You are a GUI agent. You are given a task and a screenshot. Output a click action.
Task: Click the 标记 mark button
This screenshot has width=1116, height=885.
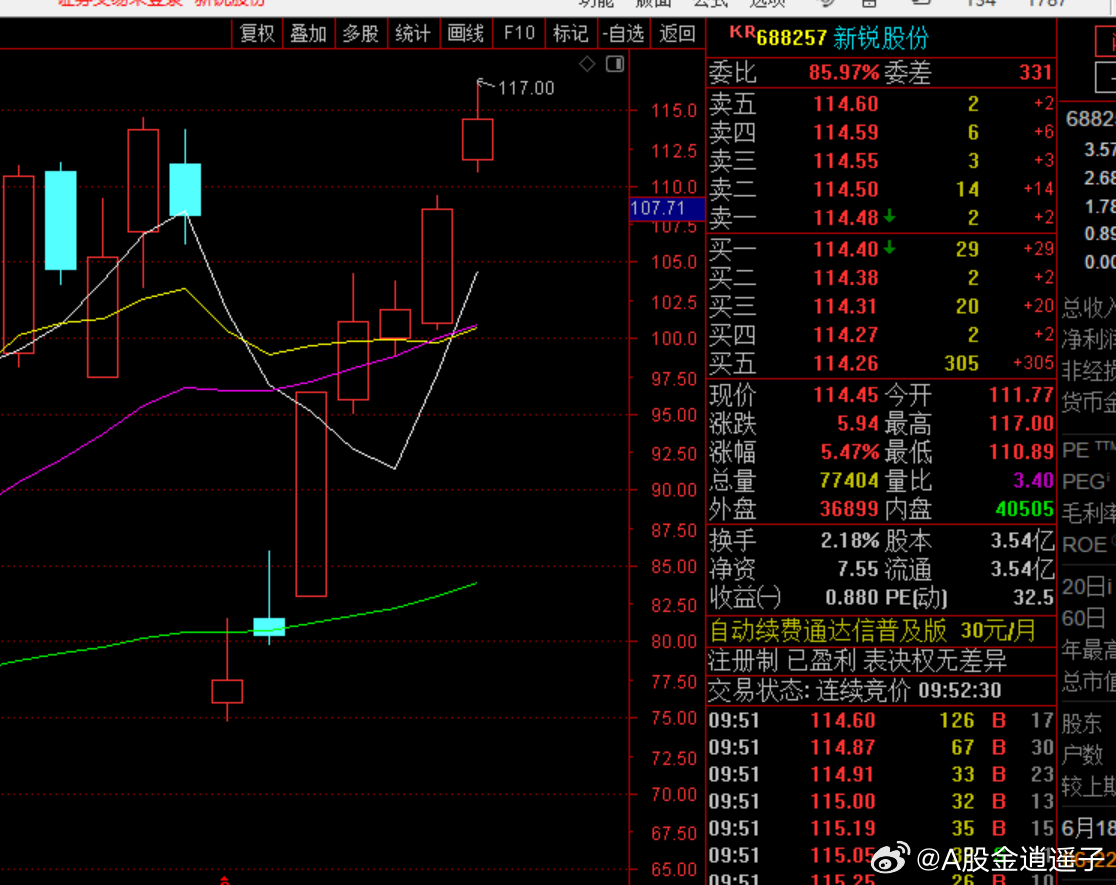[571, 33]
